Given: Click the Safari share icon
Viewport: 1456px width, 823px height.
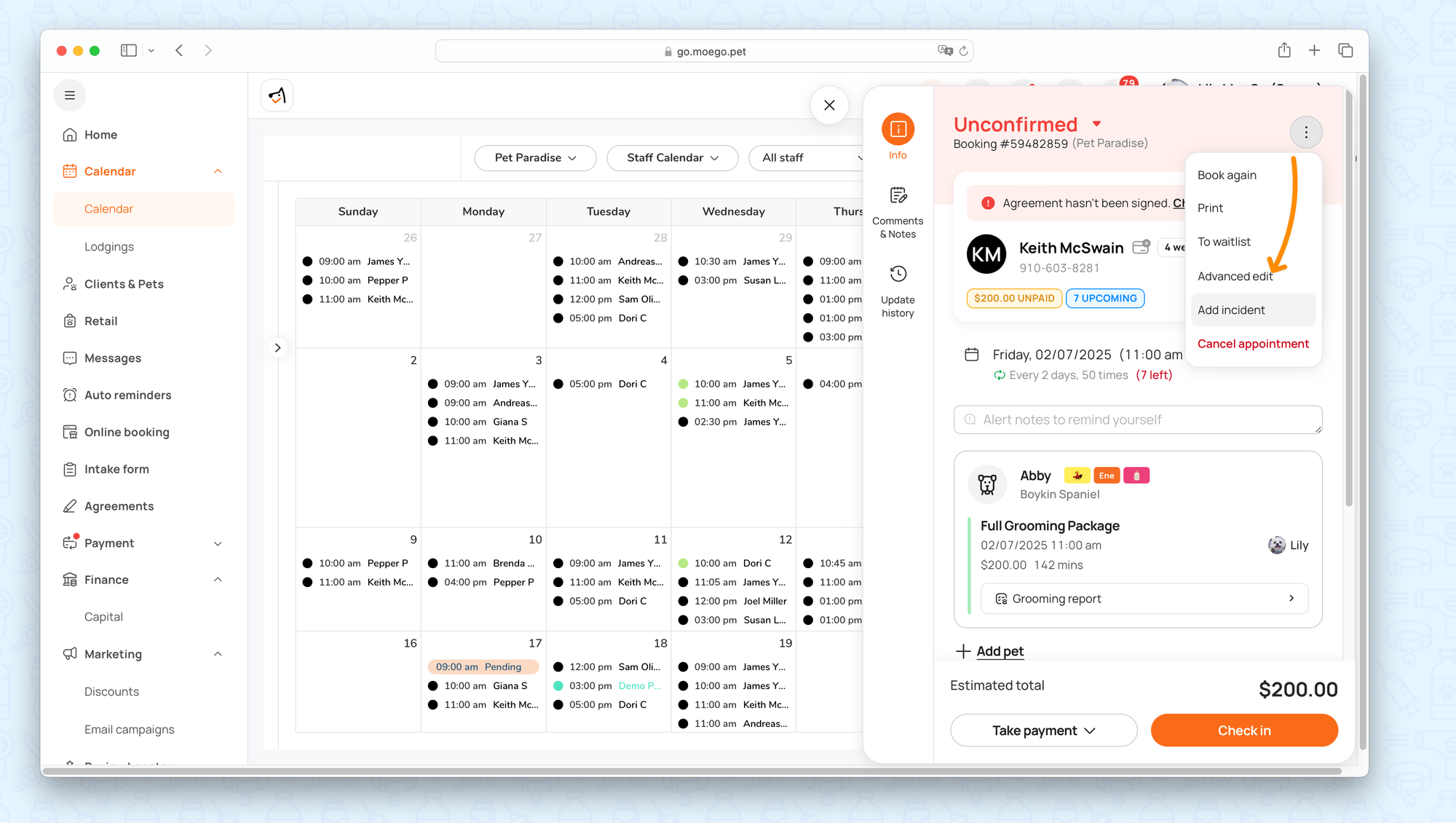Looking at the screenshot, I should (1284, 50).
